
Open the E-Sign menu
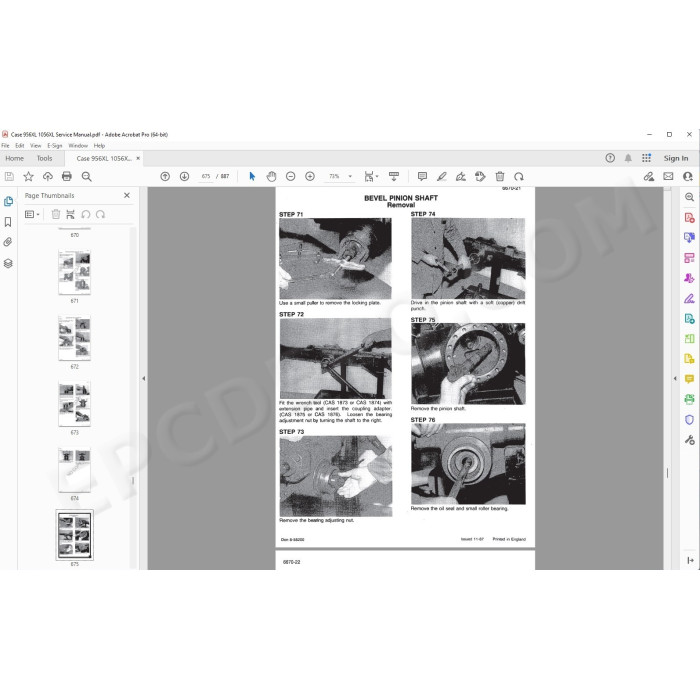click(54, 146)
